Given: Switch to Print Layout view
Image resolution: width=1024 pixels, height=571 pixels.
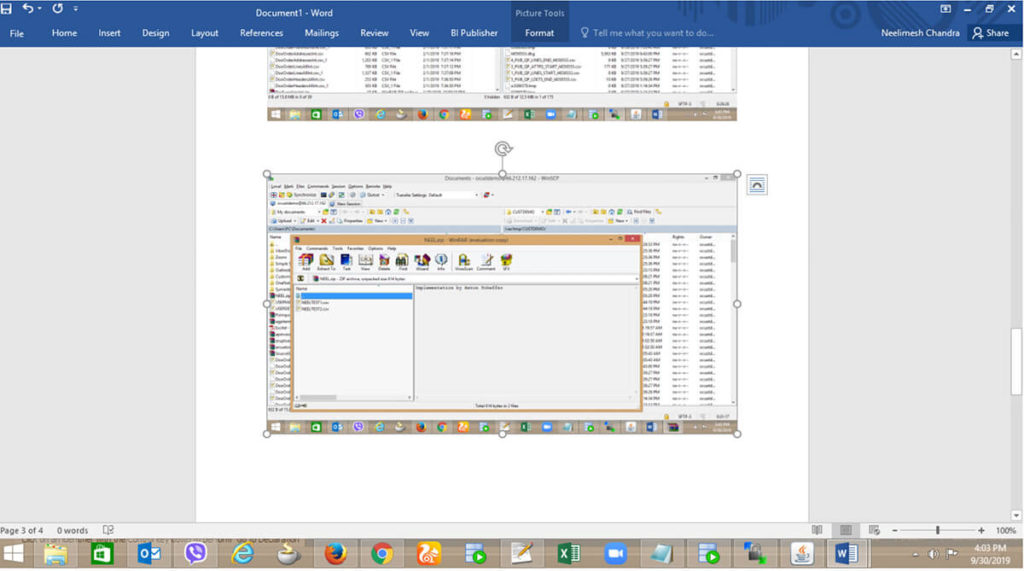Looking at the screenshot, I should click(x=846, y=530).
